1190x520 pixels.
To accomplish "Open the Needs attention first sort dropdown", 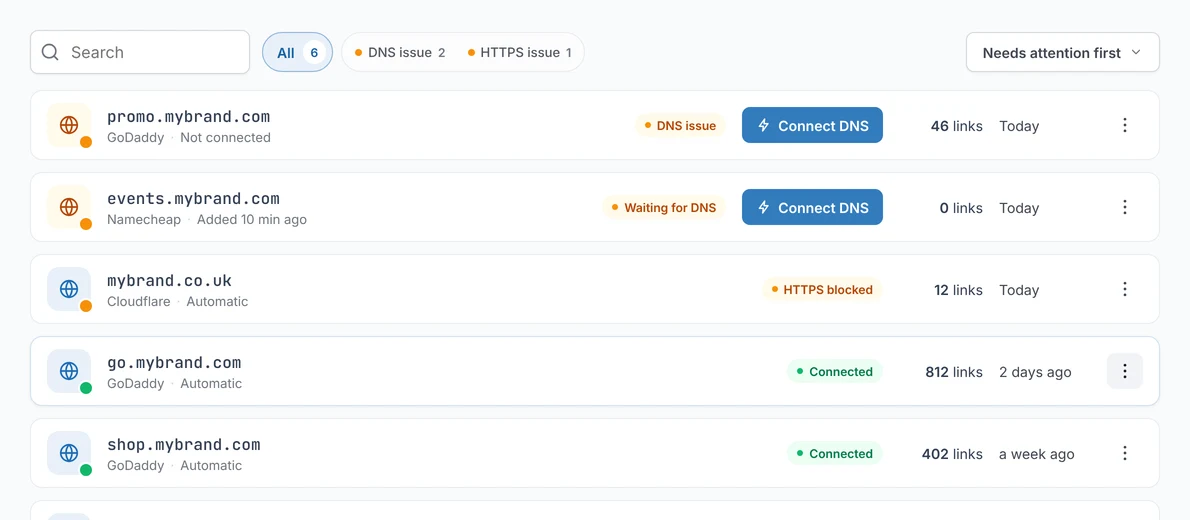I will click(x=1062, y=52).
